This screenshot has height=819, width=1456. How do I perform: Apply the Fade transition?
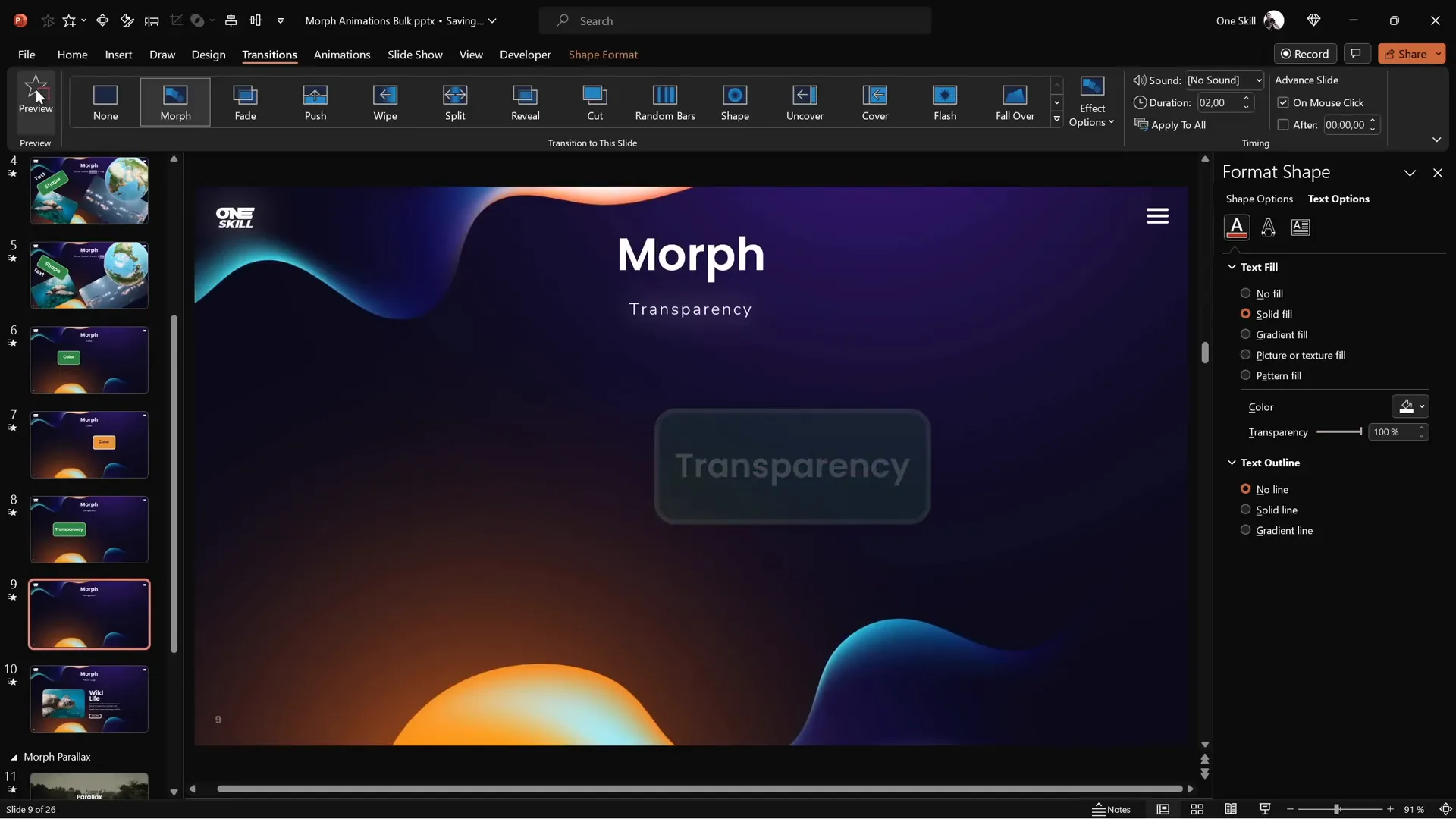(245, 102)
